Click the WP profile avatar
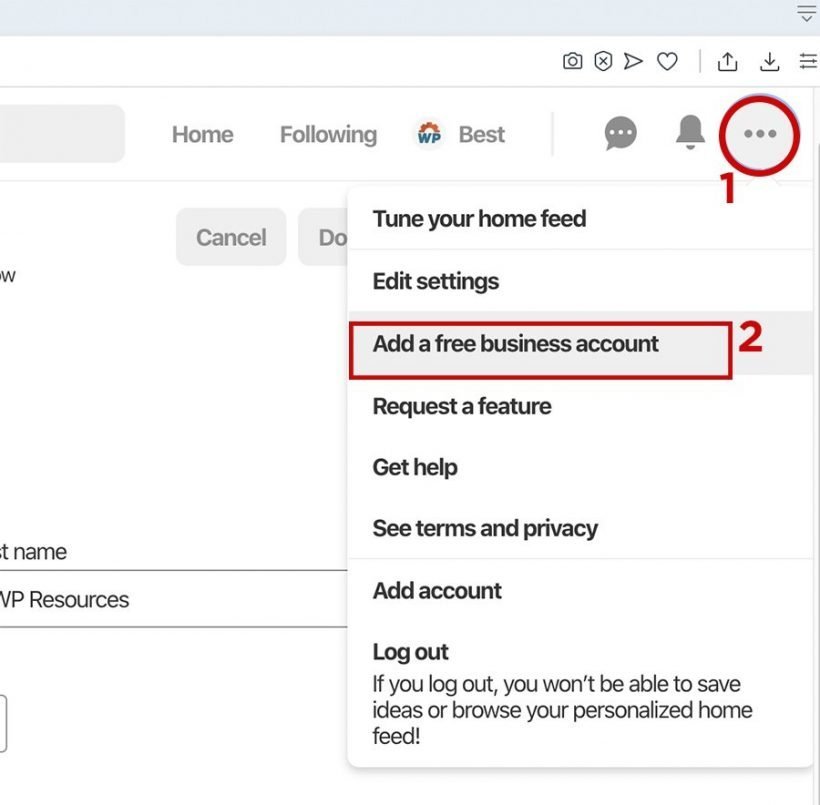Viewport: 820px width, 805px height. [x=429, y=134]
